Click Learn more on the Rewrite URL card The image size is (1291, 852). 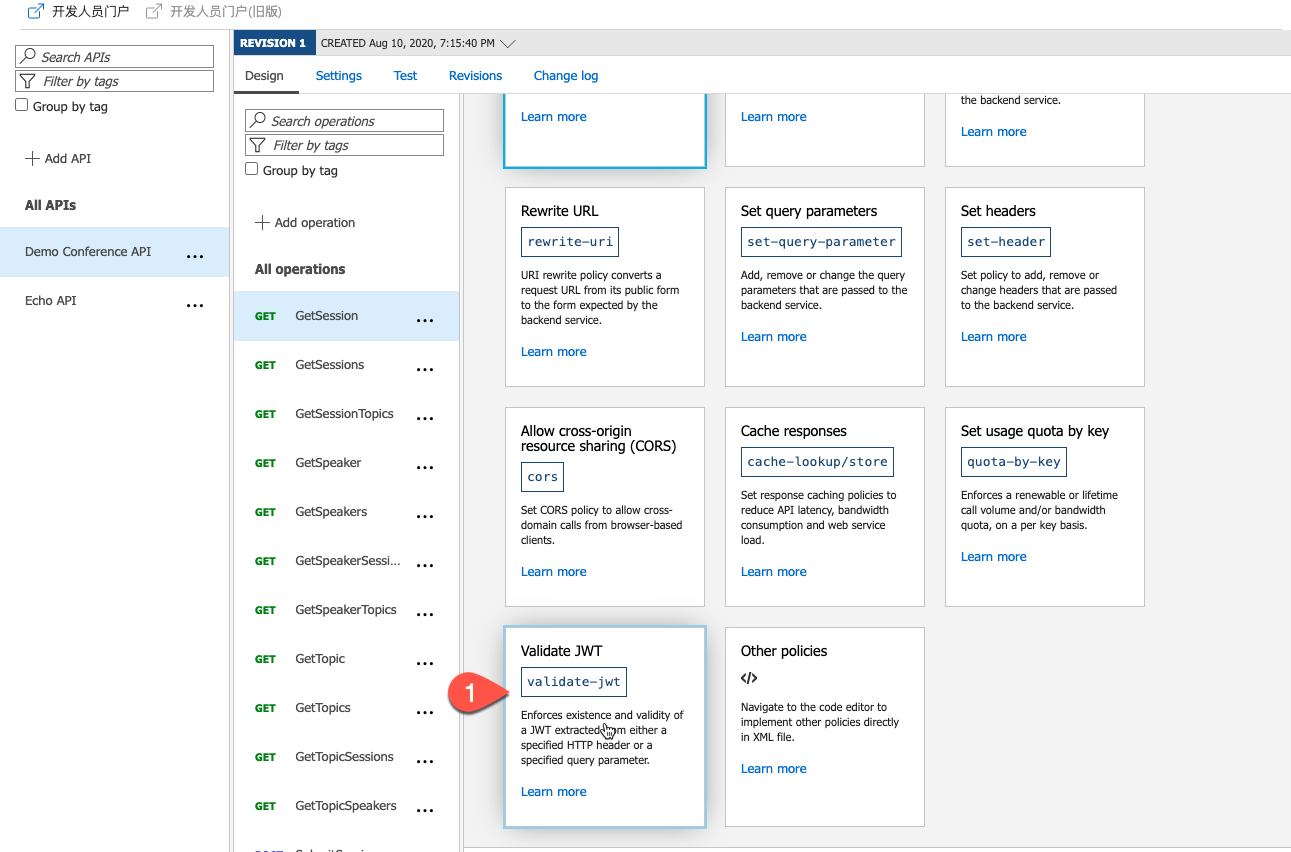[553, 351]
